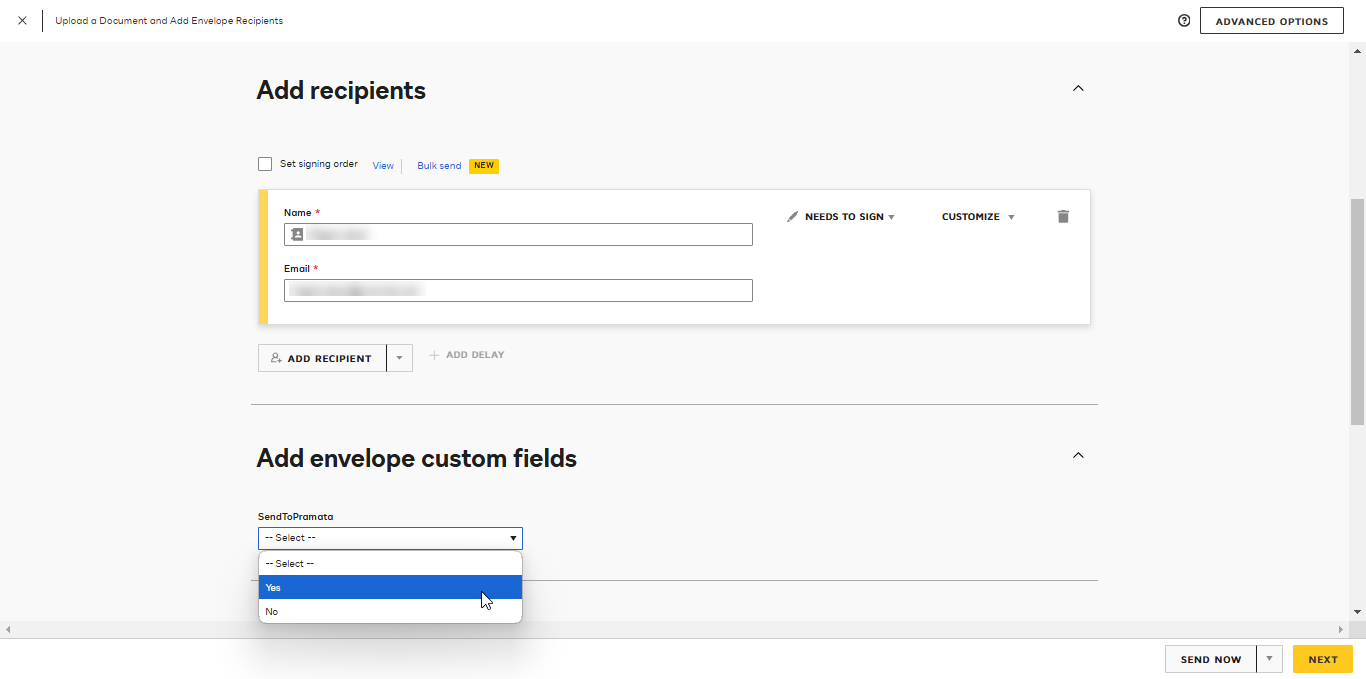
Task: Click the address book icon in Name field
Action: (x=297, y=234)
